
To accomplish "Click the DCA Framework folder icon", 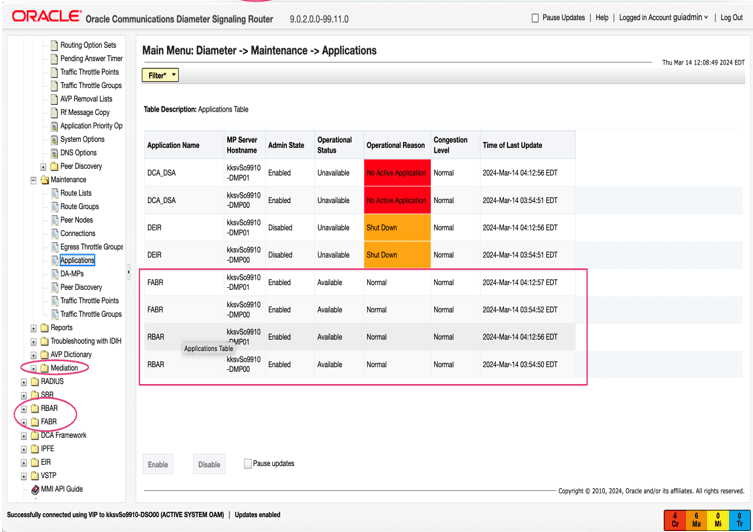I will (x=35, y=435).
